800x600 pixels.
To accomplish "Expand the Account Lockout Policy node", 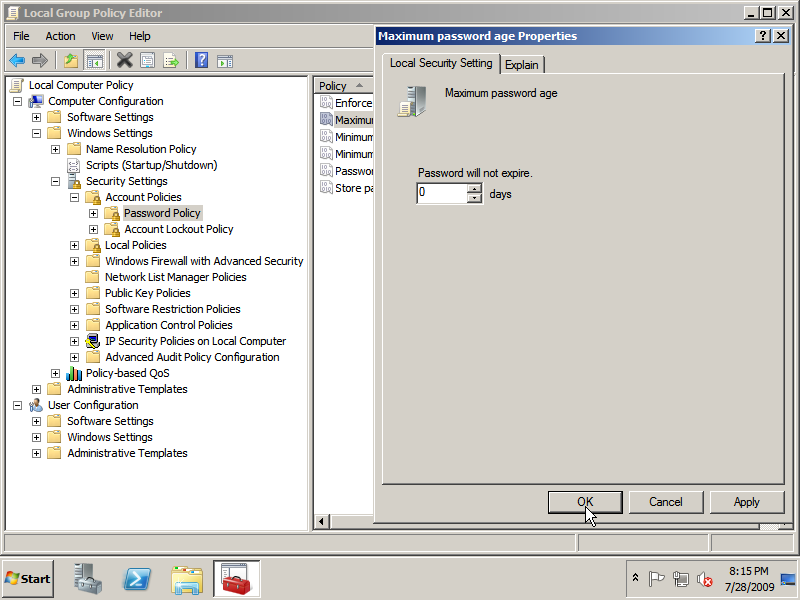I will (93, 230).
